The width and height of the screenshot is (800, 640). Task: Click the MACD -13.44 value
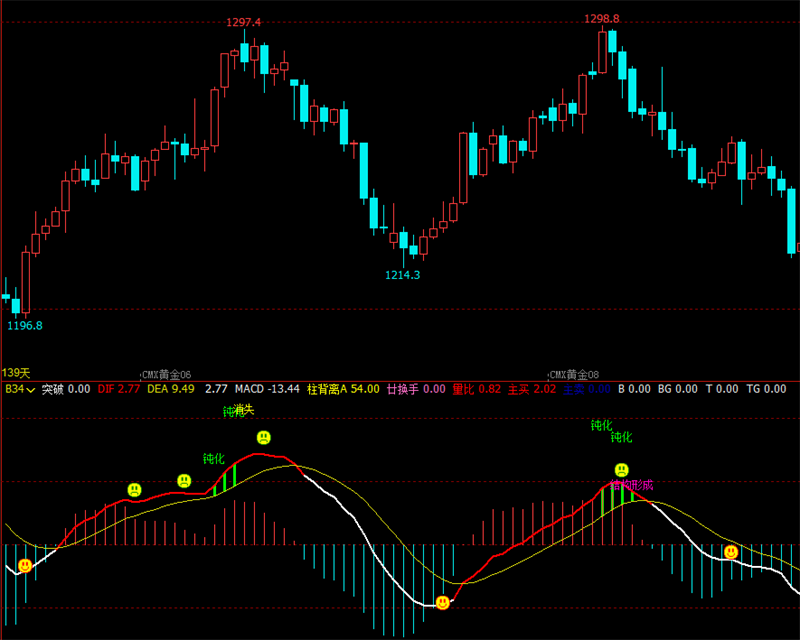click(267, 389)
